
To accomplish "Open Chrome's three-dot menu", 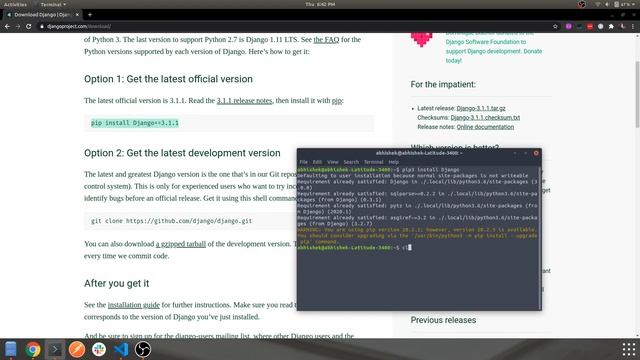I will click(x=633, y=26).
